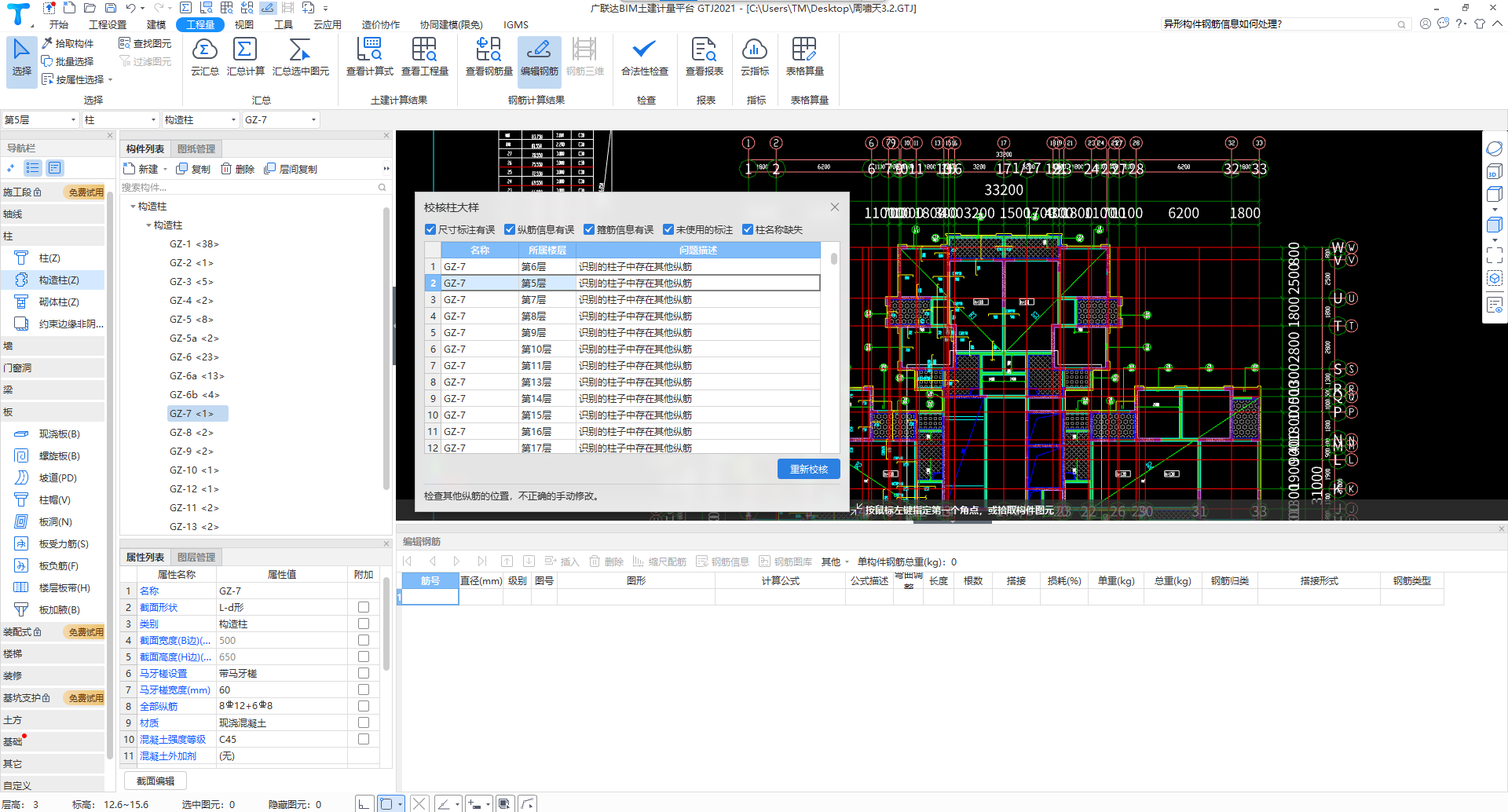Open 查看报表 reports icon
Image resolution: width=1508 pixels, height=812 pixels.
[704, 57]
